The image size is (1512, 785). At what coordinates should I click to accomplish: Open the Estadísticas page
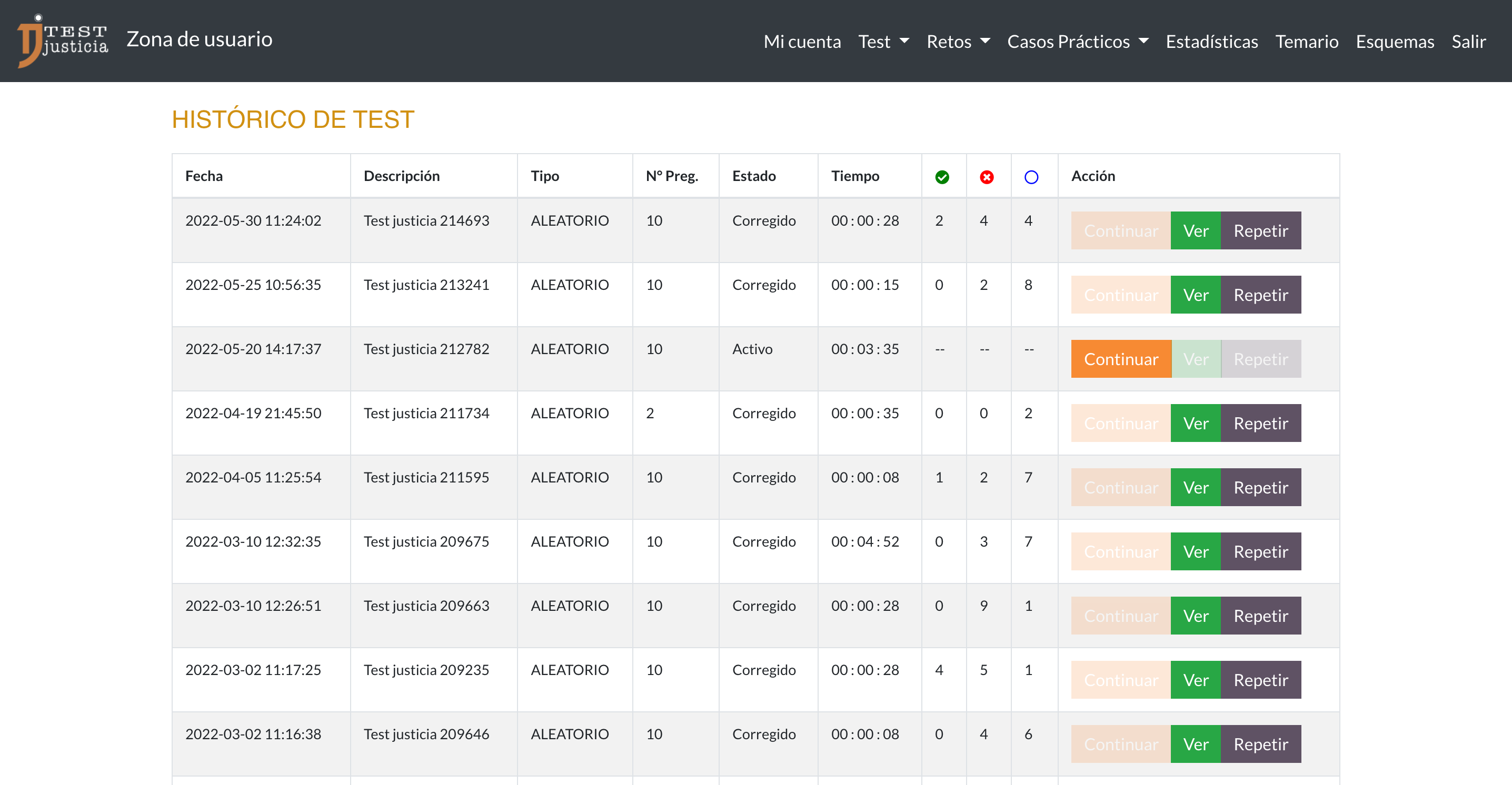point(1211,41)
